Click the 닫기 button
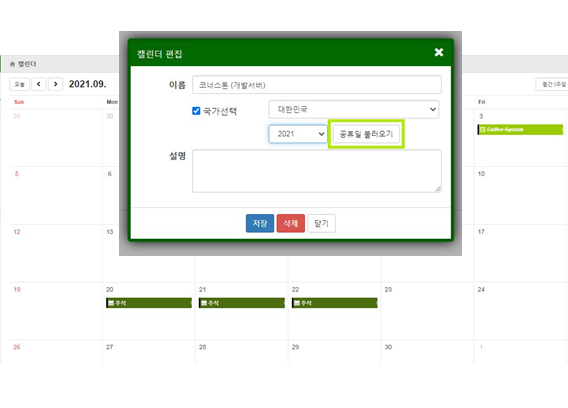This screenshot has width=568, height=408. 321,223
